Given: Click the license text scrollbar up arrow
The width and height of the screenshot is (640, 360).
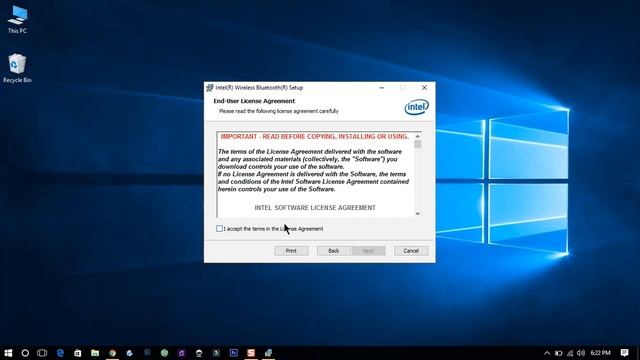Looking at the screenshot, I should coord(418,136).
